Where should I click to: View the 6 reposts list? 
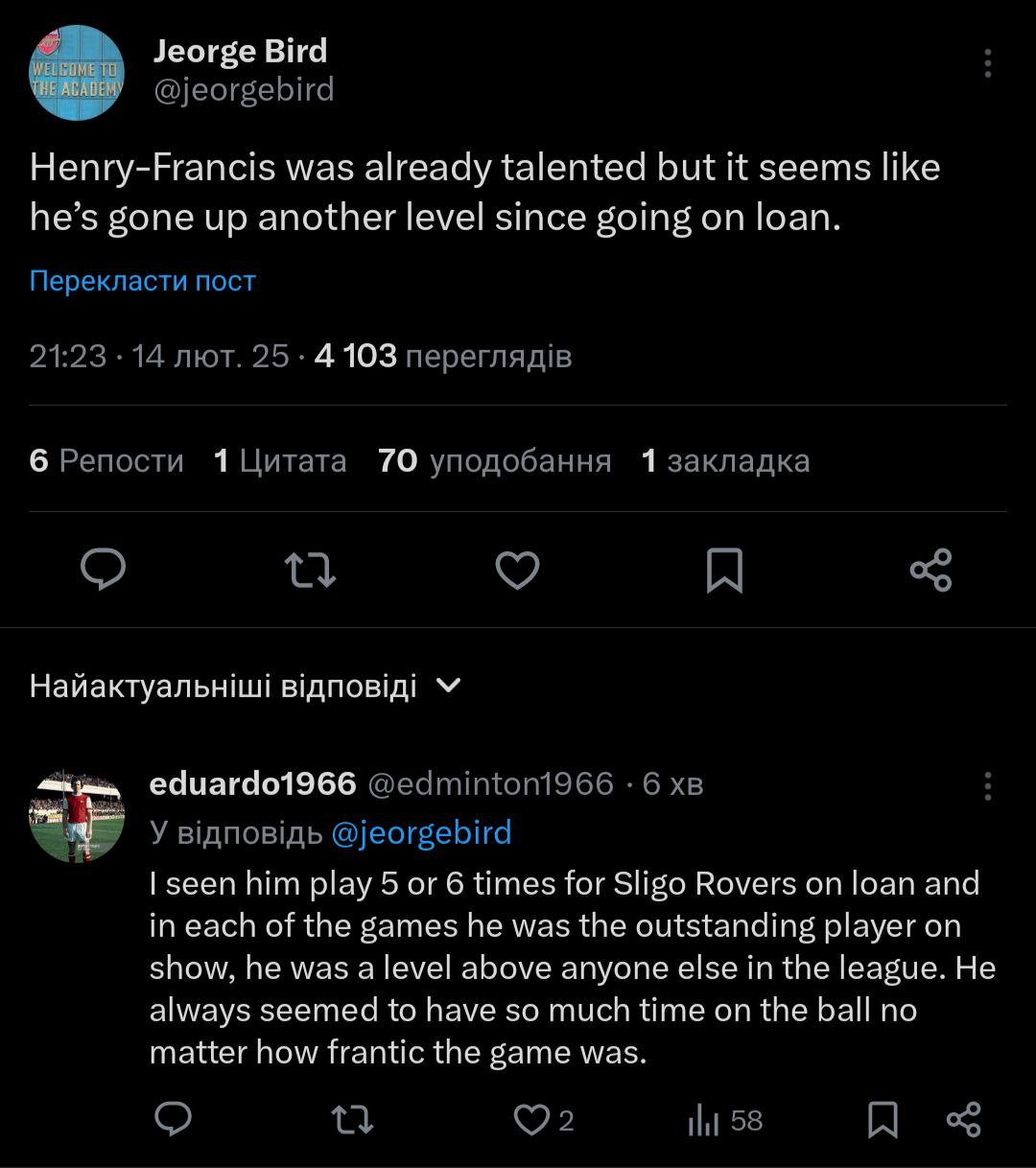(x=106, y=461)
